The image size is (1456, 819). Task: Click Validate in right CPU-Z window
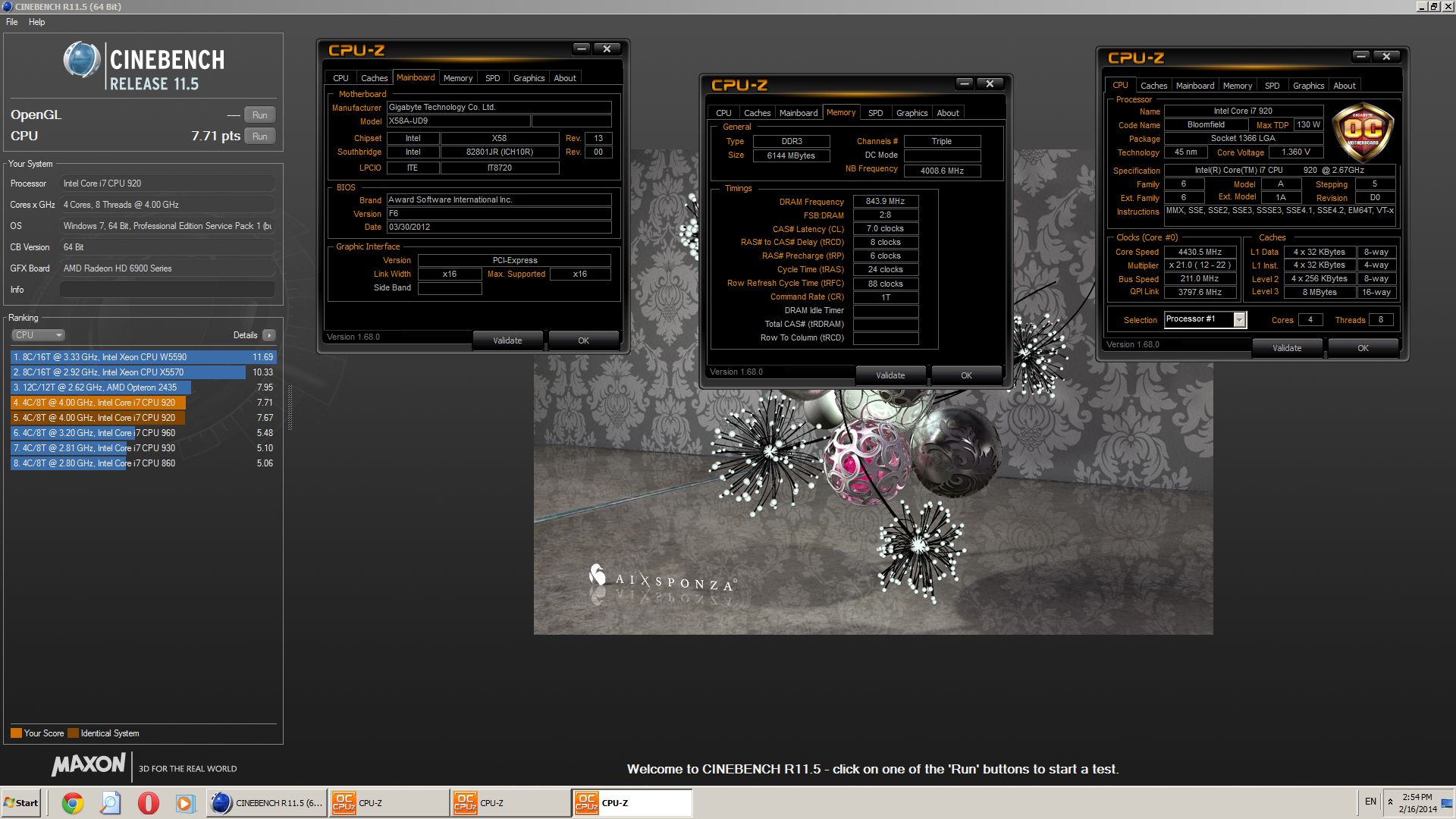point(1287,348)
